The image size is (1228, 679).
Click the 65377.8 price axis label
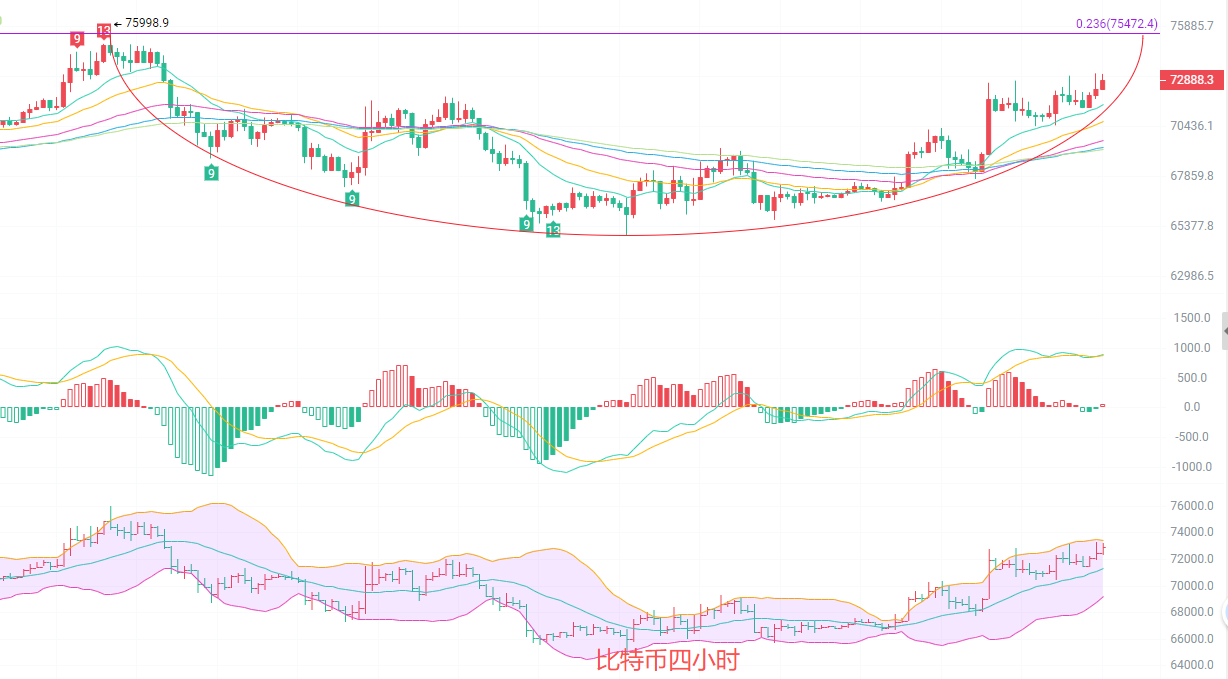point(1192,226)
